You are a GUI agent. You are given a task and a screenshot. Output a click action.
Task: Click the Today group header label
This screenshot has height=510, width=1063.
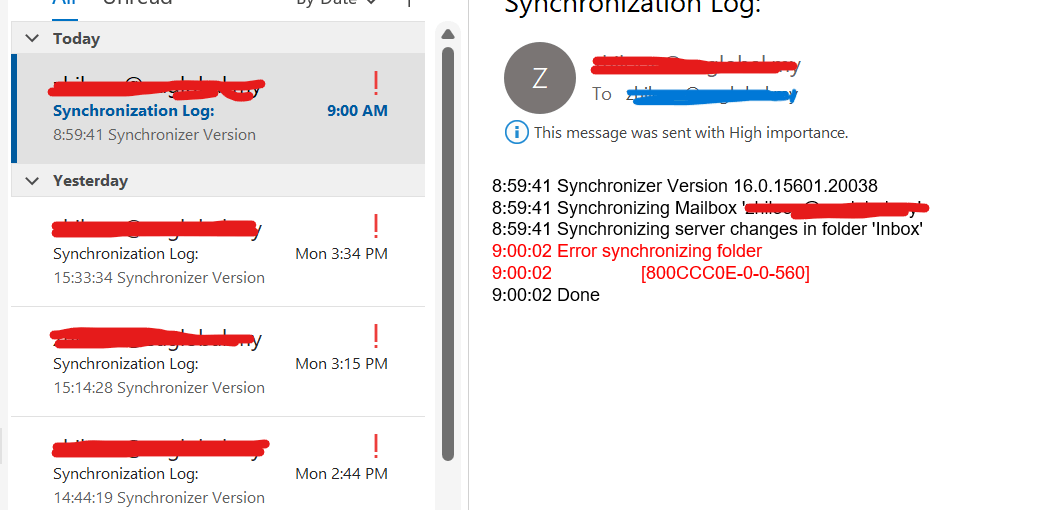[77, 39]
